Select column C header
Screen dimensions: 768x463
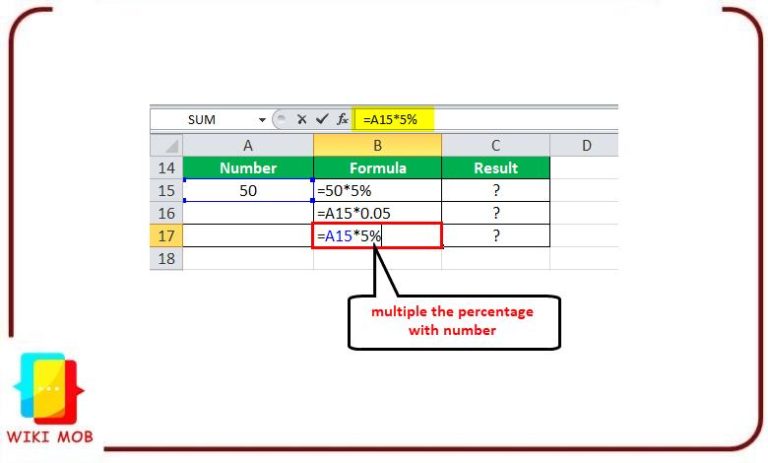495,145
